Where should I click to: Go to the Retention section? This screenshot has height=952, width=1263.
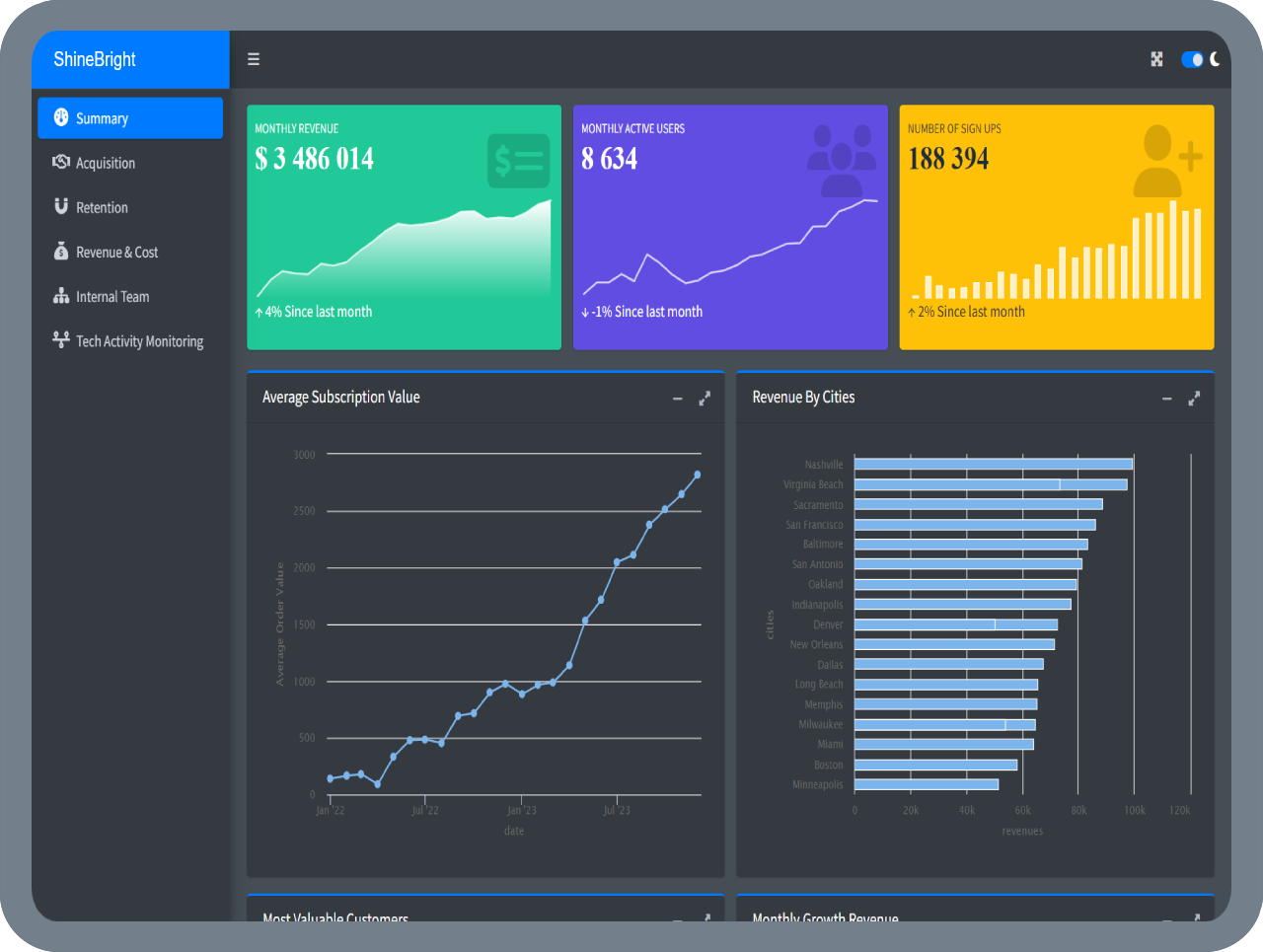pos(130,207)
